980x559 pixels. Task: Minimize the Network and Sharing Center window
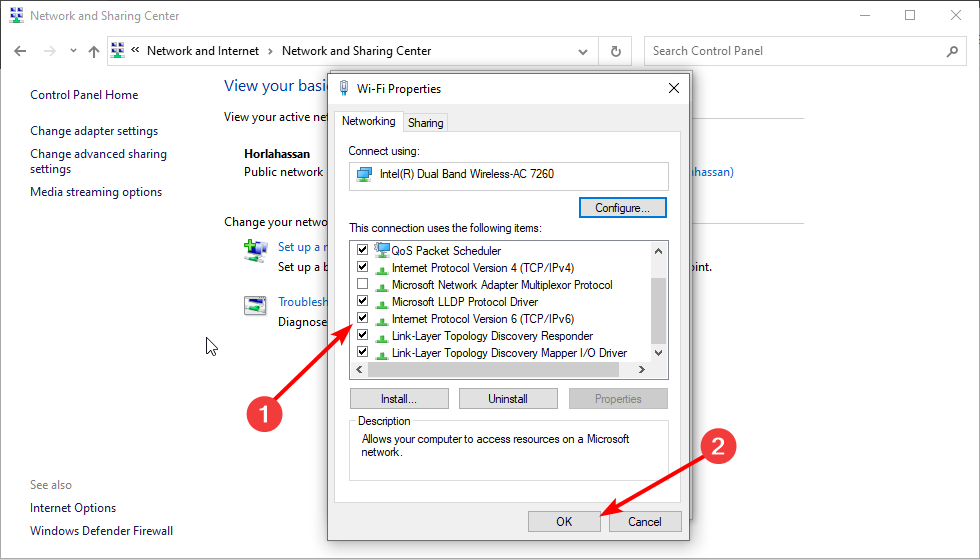click(x=865, y=16)
